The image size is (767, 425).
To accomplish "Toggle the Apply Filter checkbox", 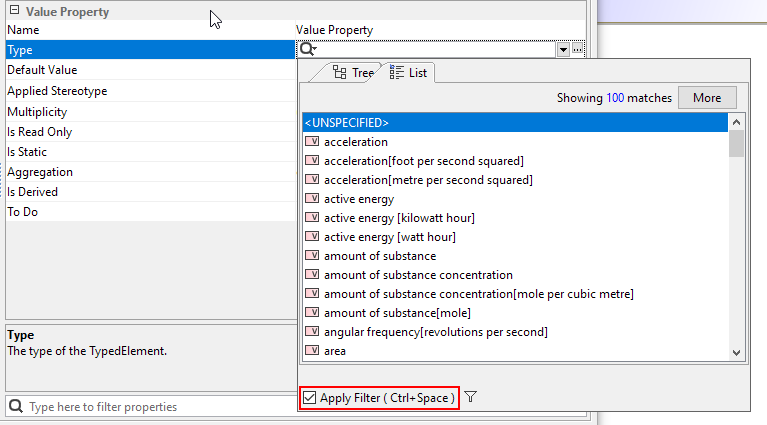I will [310, 398].
